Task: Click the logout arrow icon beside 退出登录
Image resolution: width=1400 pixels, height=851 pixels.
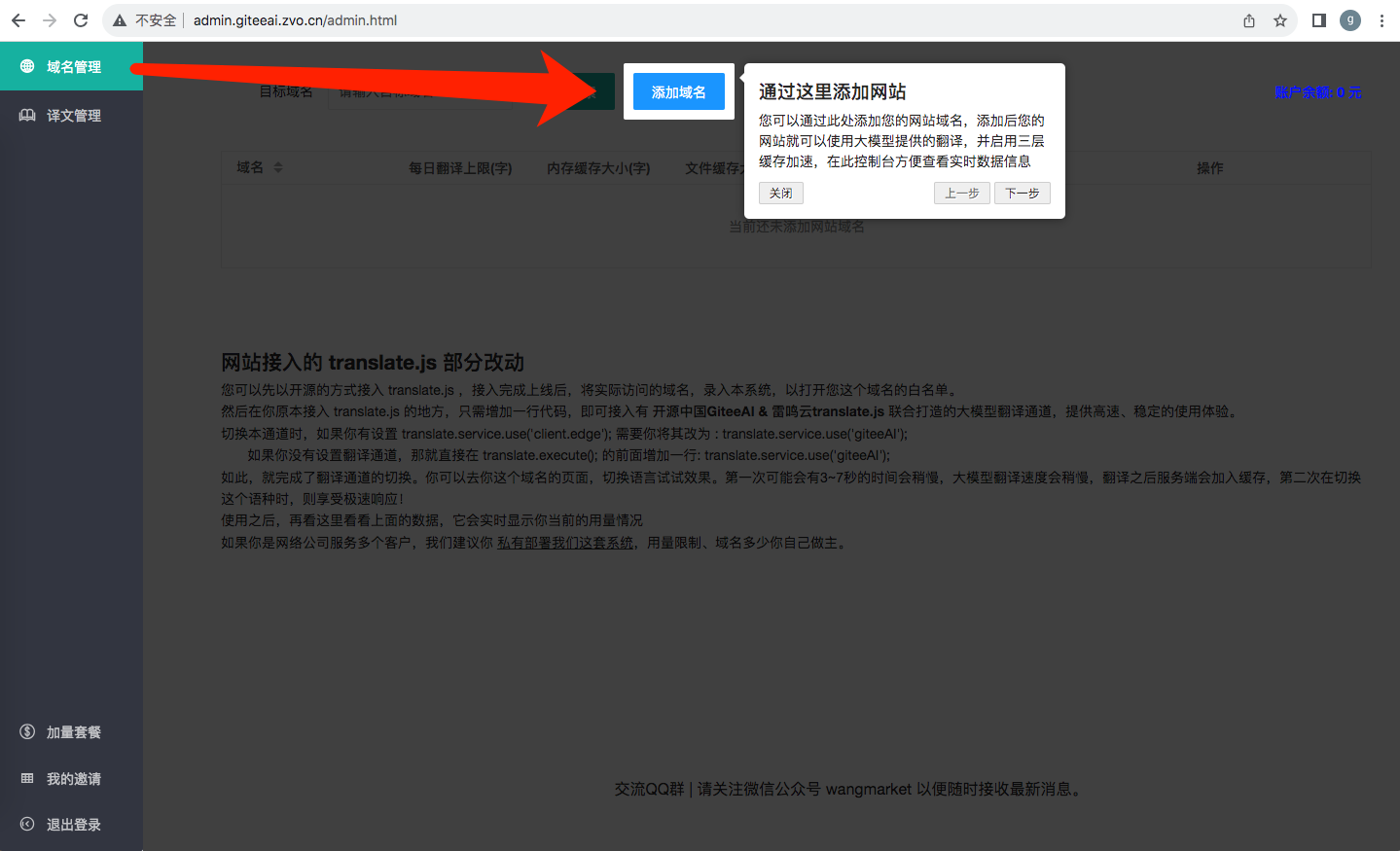Action: 27,824
